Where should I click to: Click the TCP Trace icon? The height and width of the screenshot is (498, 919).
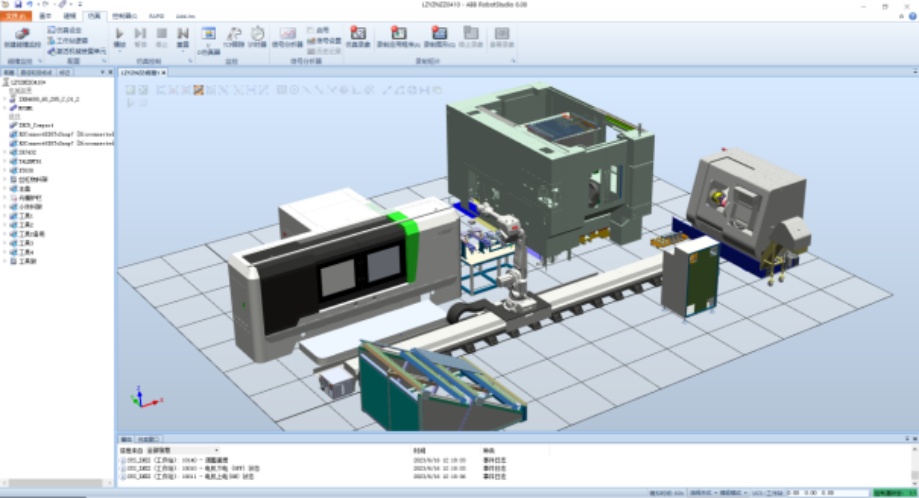[234, 36]
